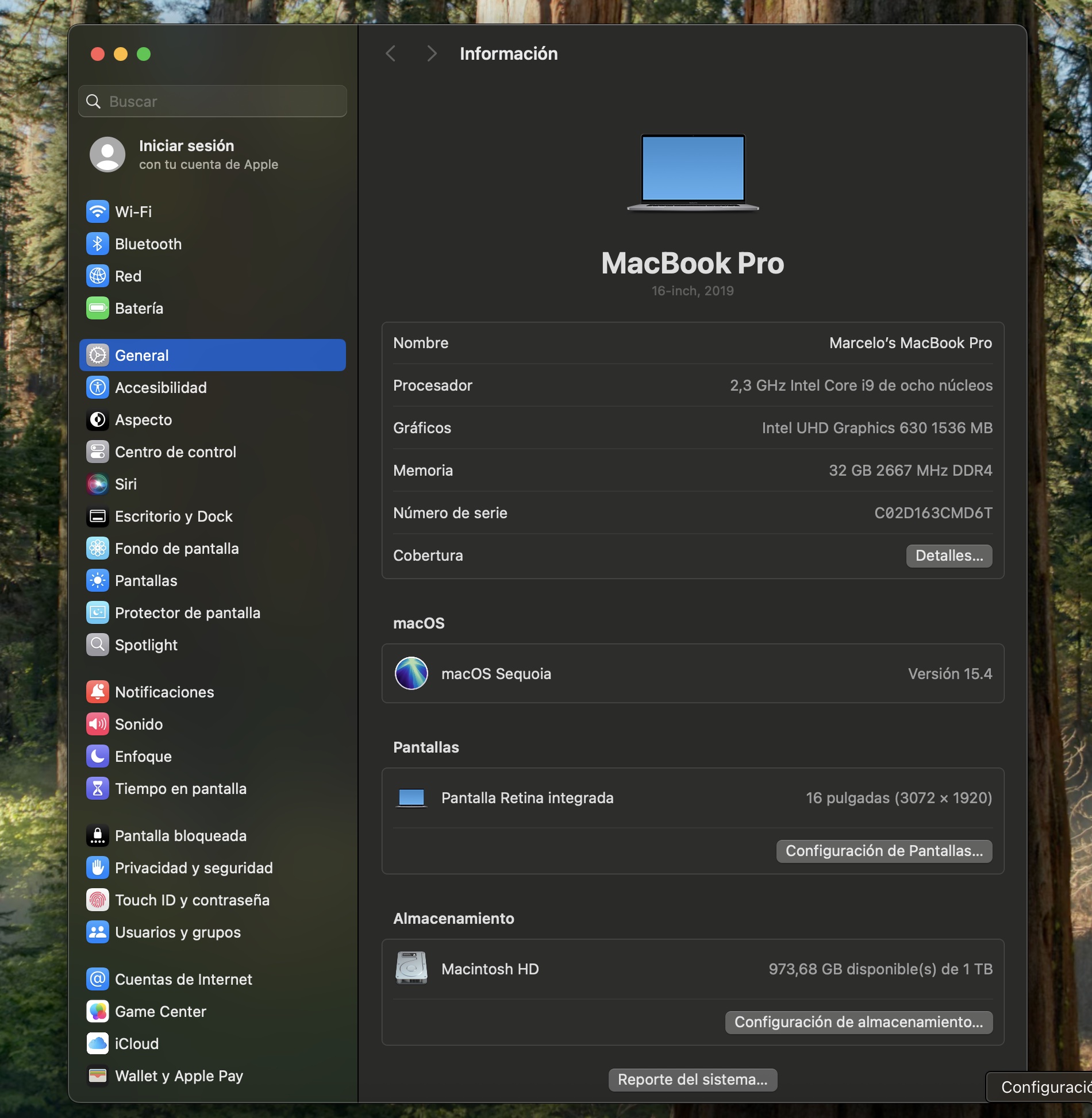
Task: Open the Batería sidebar item
Action: click(139, 309)
